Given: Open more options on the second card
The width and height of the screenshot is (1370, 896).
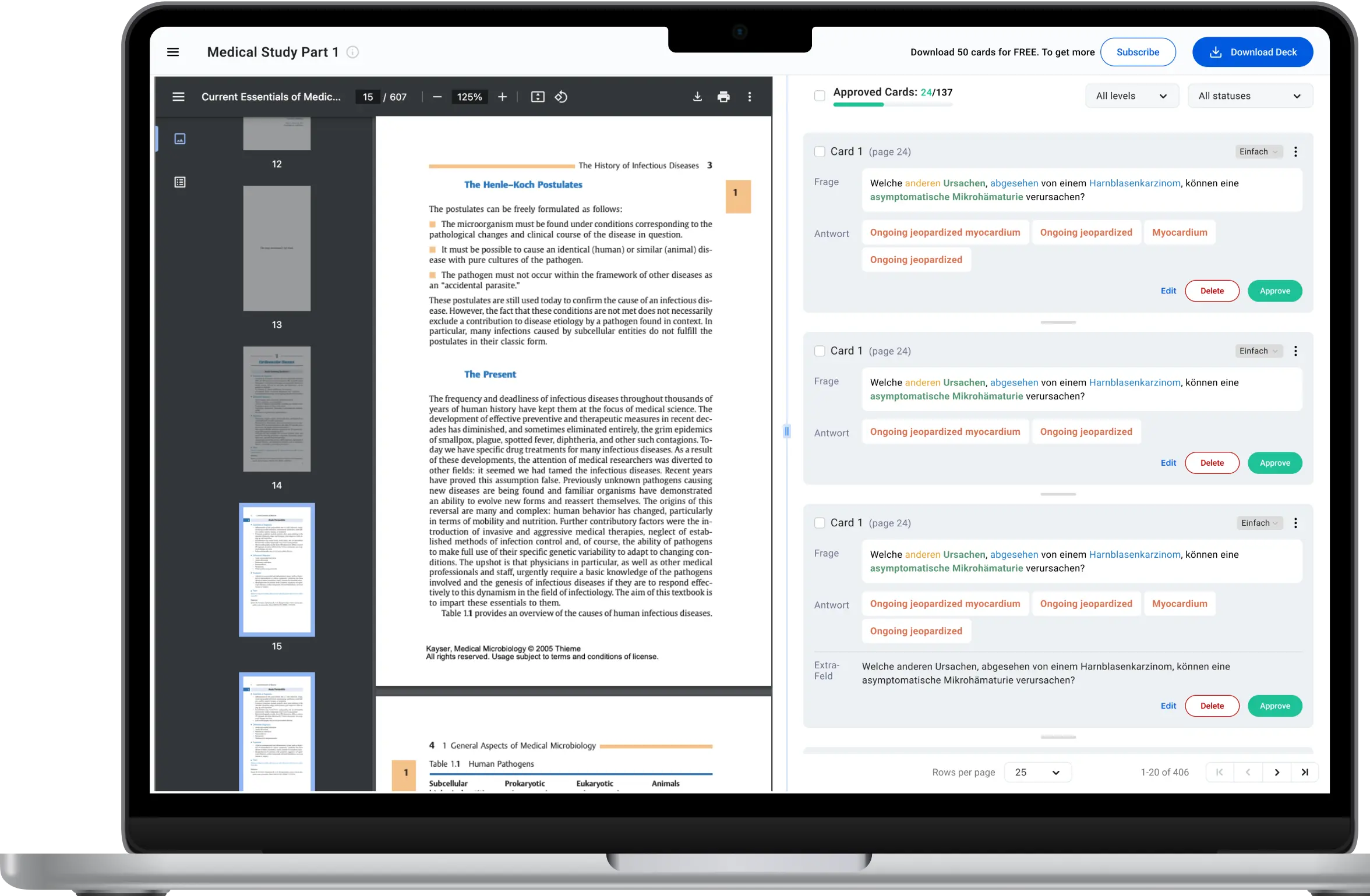Looking at the screenshot, I should pos(1295,351).
